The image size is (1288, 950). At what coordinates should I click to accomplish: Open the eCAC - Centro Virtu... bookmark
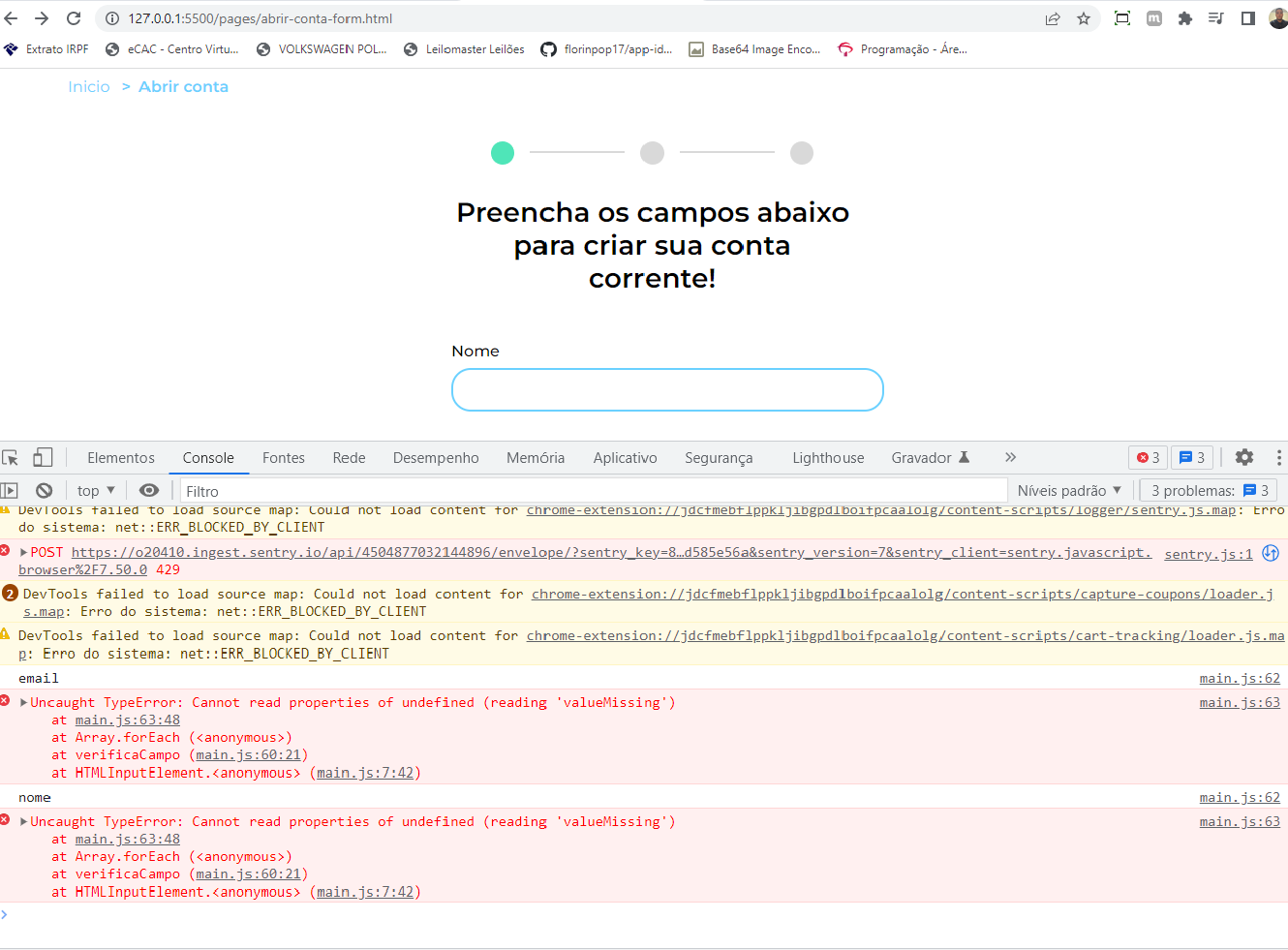(x=171, y=49)
